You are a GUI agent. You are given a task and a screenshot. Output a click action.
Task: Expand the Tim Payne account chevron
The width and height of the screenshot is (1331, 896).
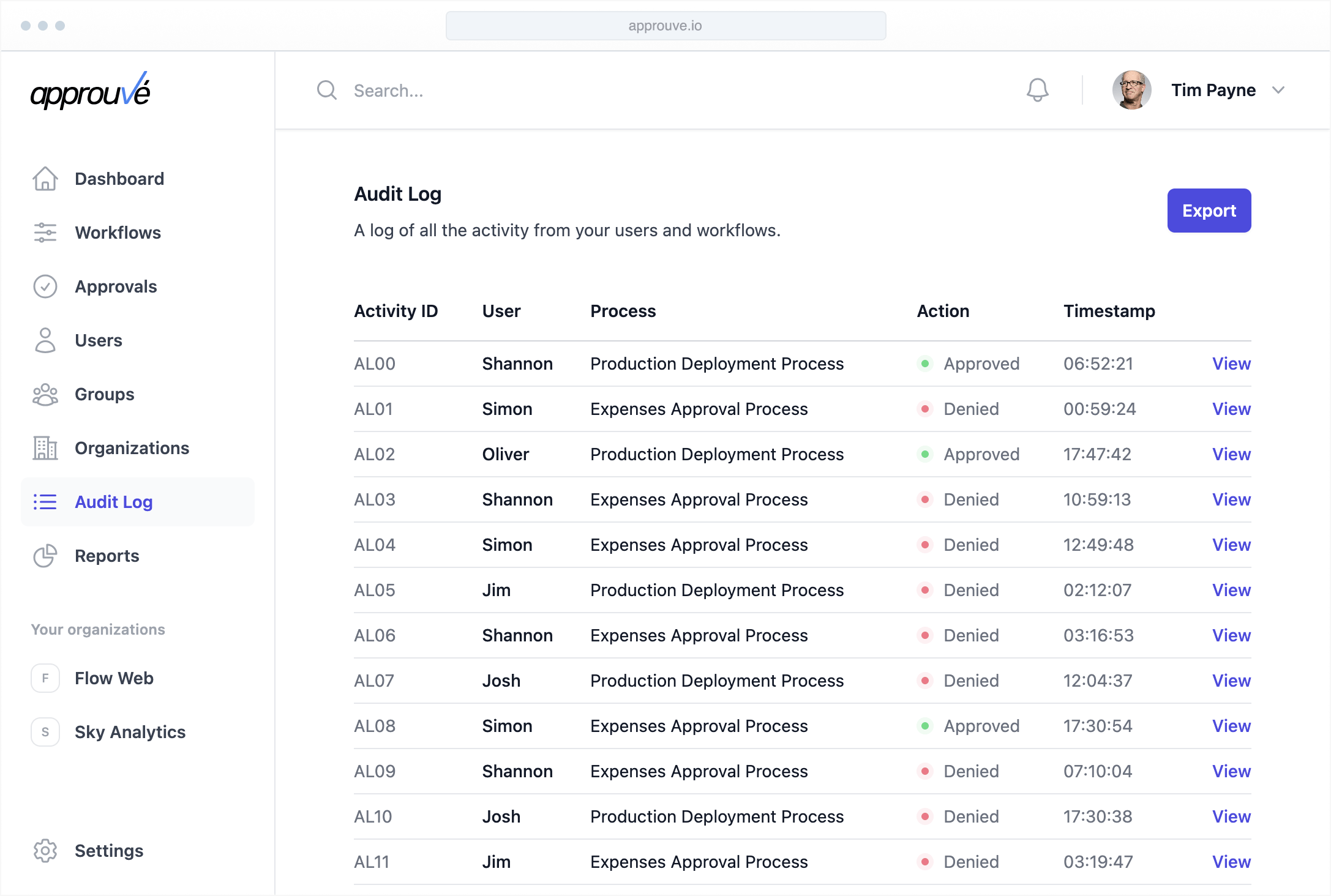[x=1278, y=90]
